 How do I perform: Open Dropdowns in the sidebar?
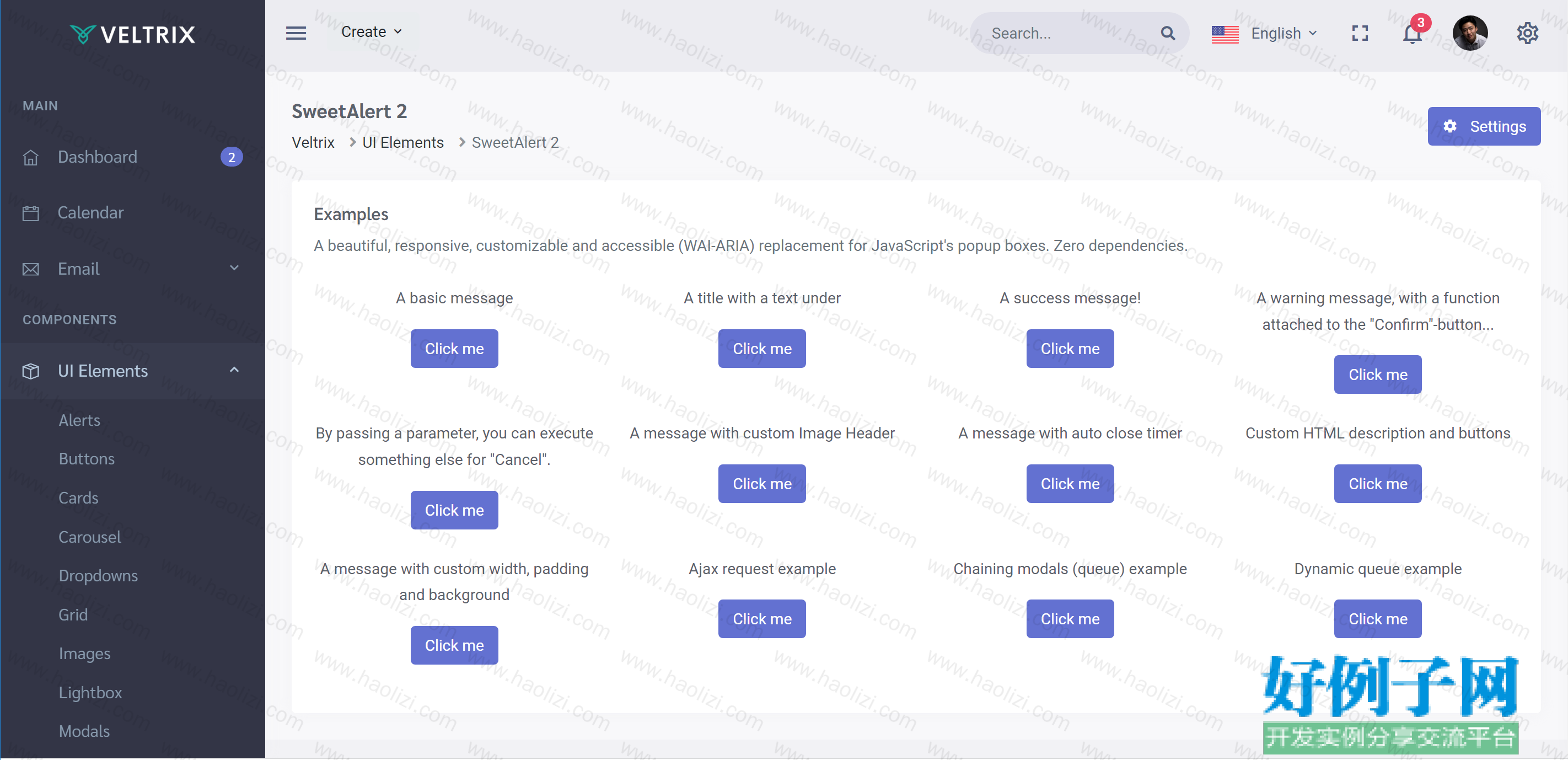(98, 576)
